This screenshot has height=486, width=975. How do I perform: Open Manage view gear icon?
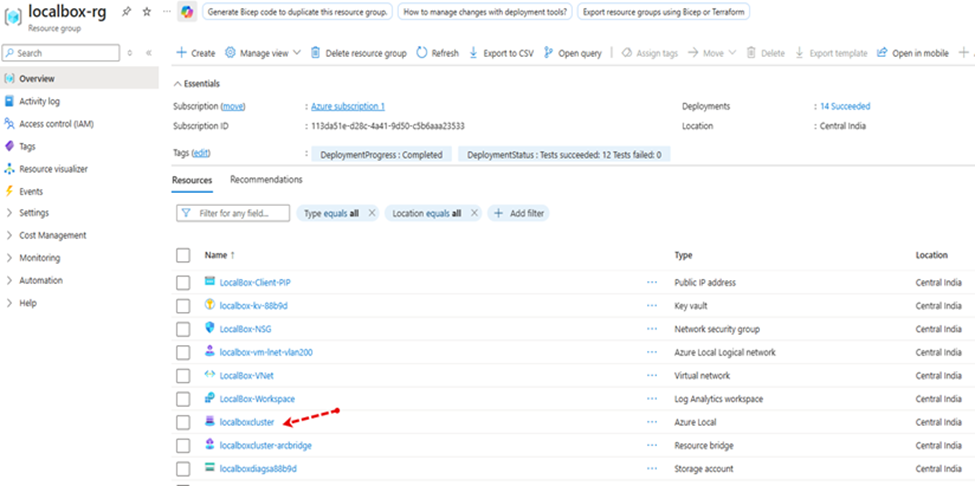[x=230, y=53]
